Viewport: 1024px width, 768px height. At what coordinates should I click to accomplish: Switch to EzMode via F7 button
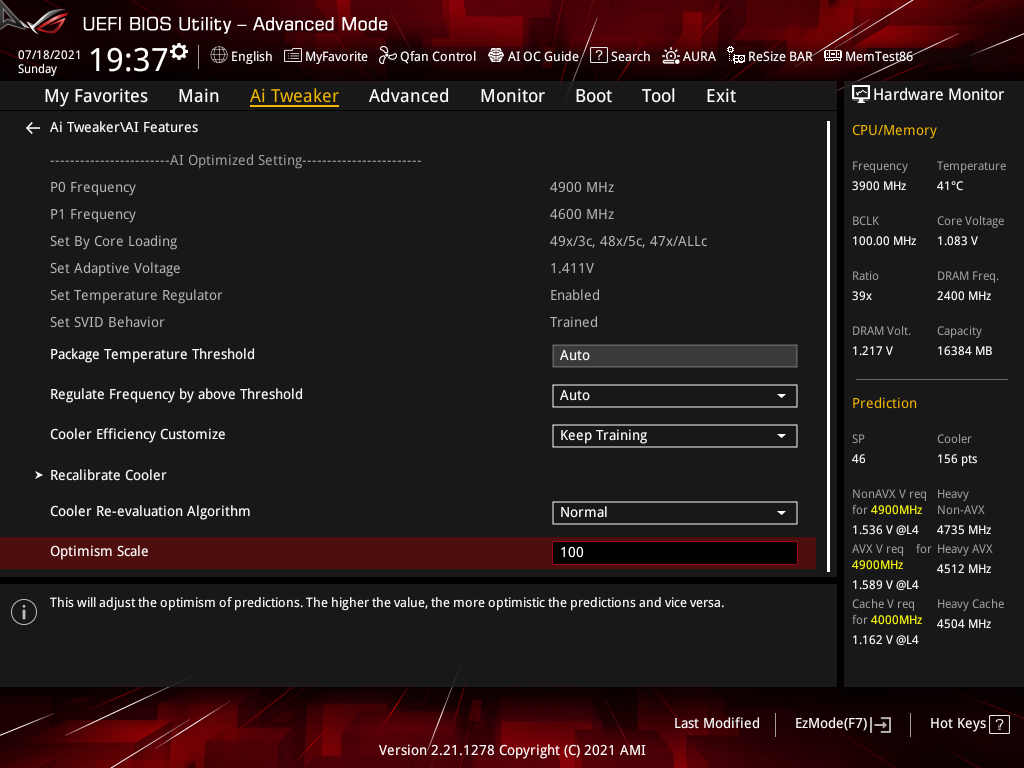[x=842, y=723]
